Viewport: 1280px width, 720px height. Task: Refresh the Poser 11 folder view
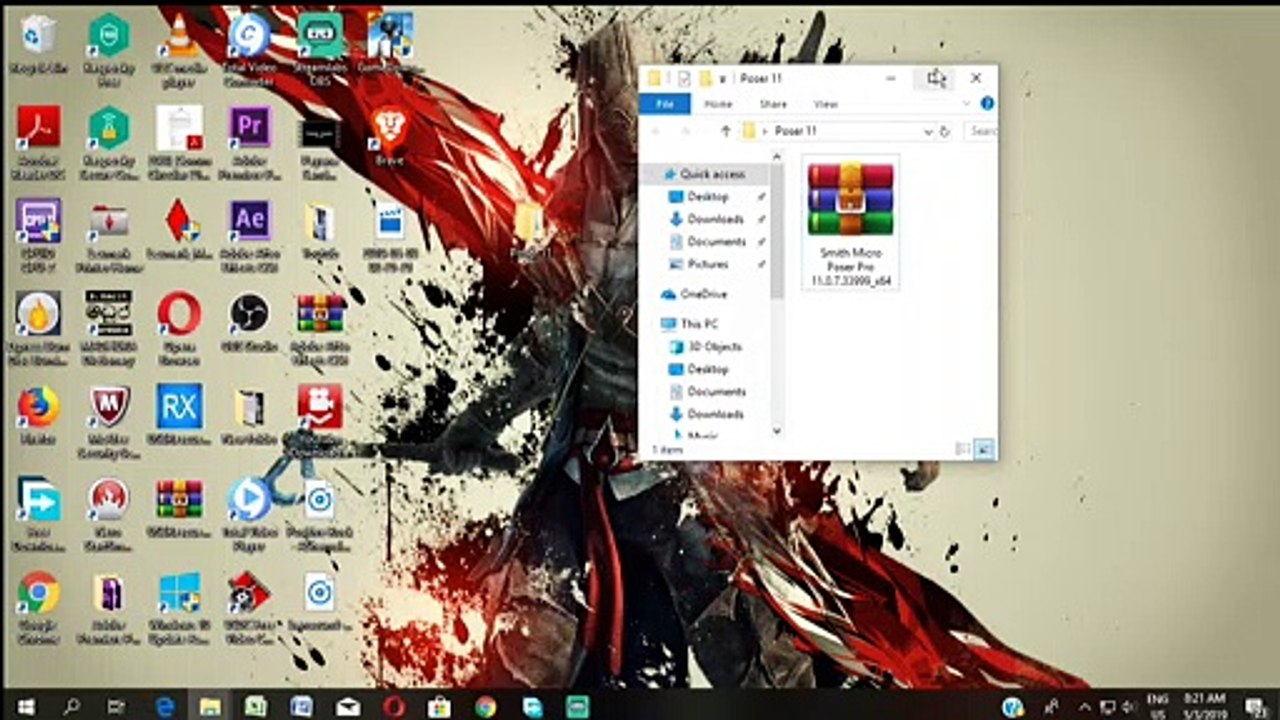(x=944, y=131)
